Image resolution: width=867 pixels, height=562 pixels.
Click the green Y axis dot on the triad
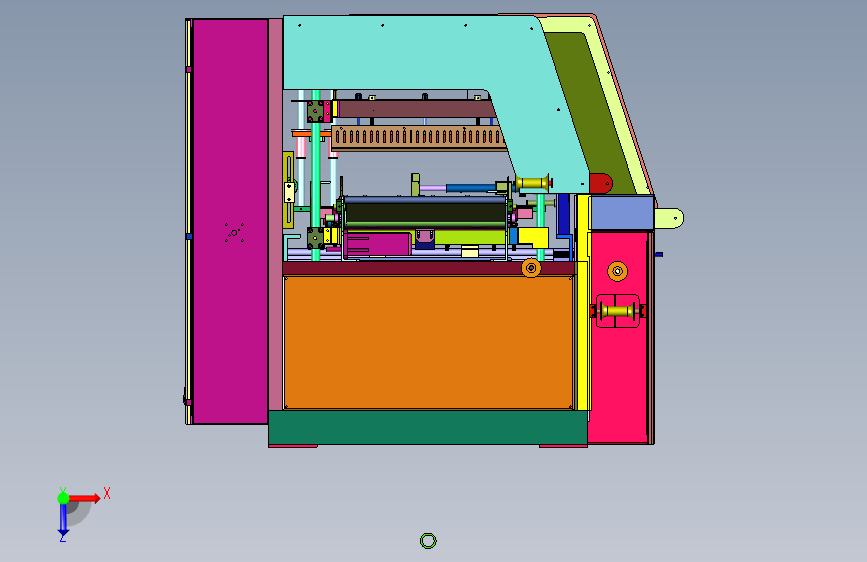point(63,498)
